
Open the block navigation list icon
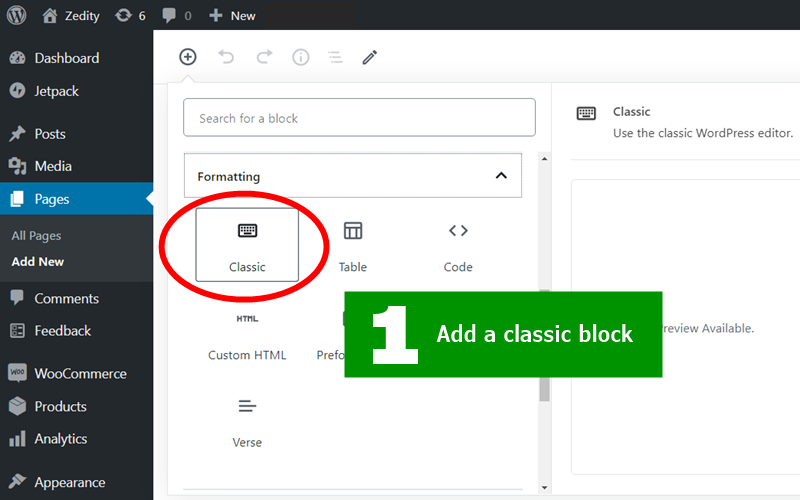point(335,57)
